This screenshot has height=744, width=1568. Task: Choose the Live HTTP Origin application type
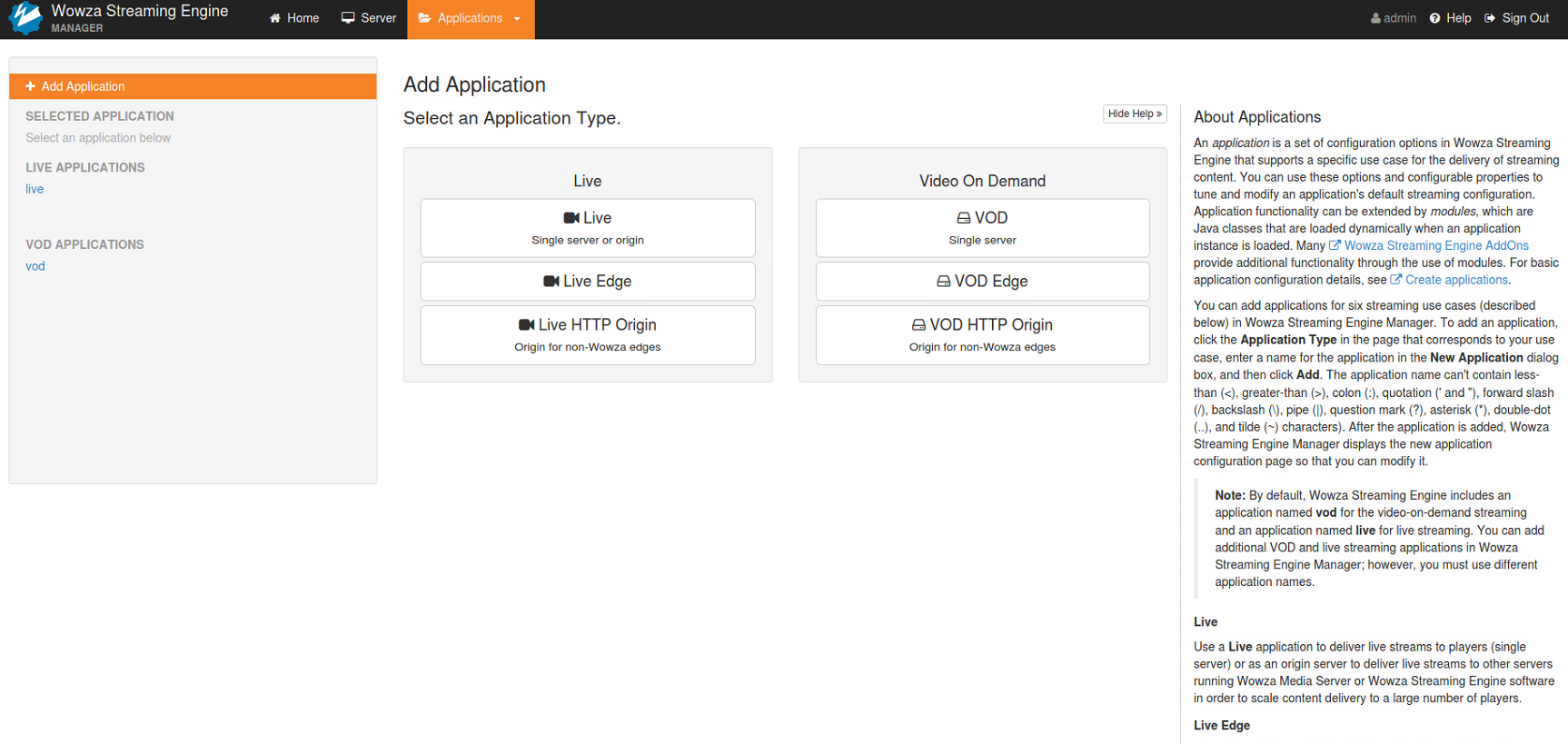[588, 335]
